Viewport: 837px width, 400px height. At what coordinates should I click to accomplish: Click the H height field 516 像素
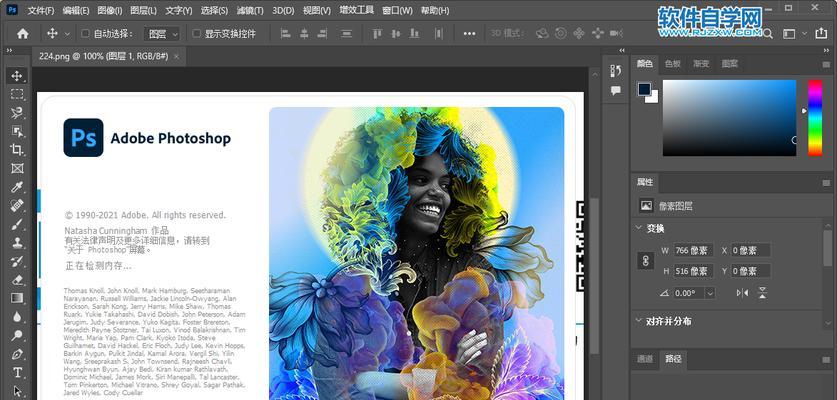point(693,271)
